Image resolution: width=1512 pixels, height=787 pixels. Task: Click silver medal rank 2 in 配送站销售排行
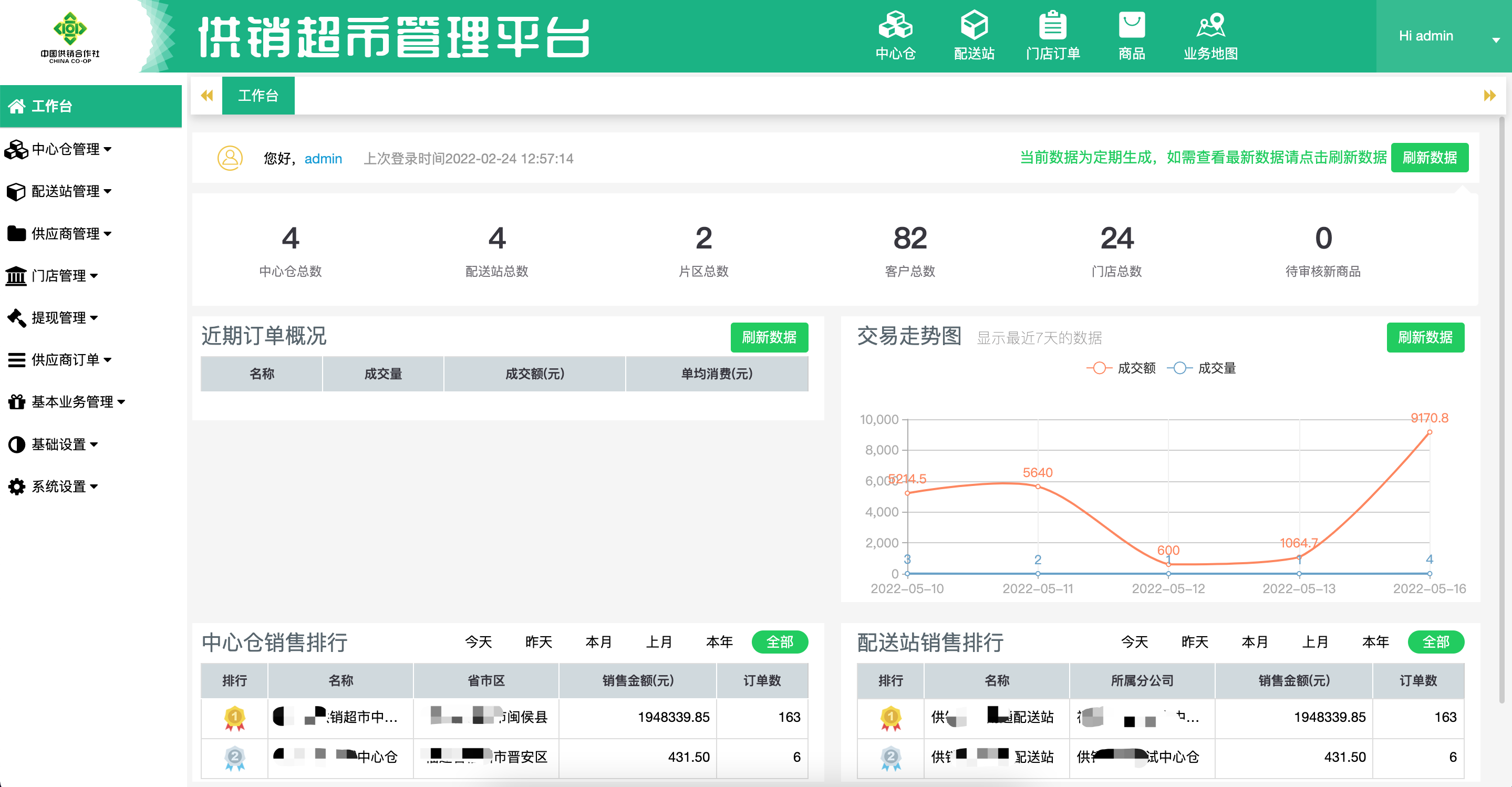click(x=890, y=758)
